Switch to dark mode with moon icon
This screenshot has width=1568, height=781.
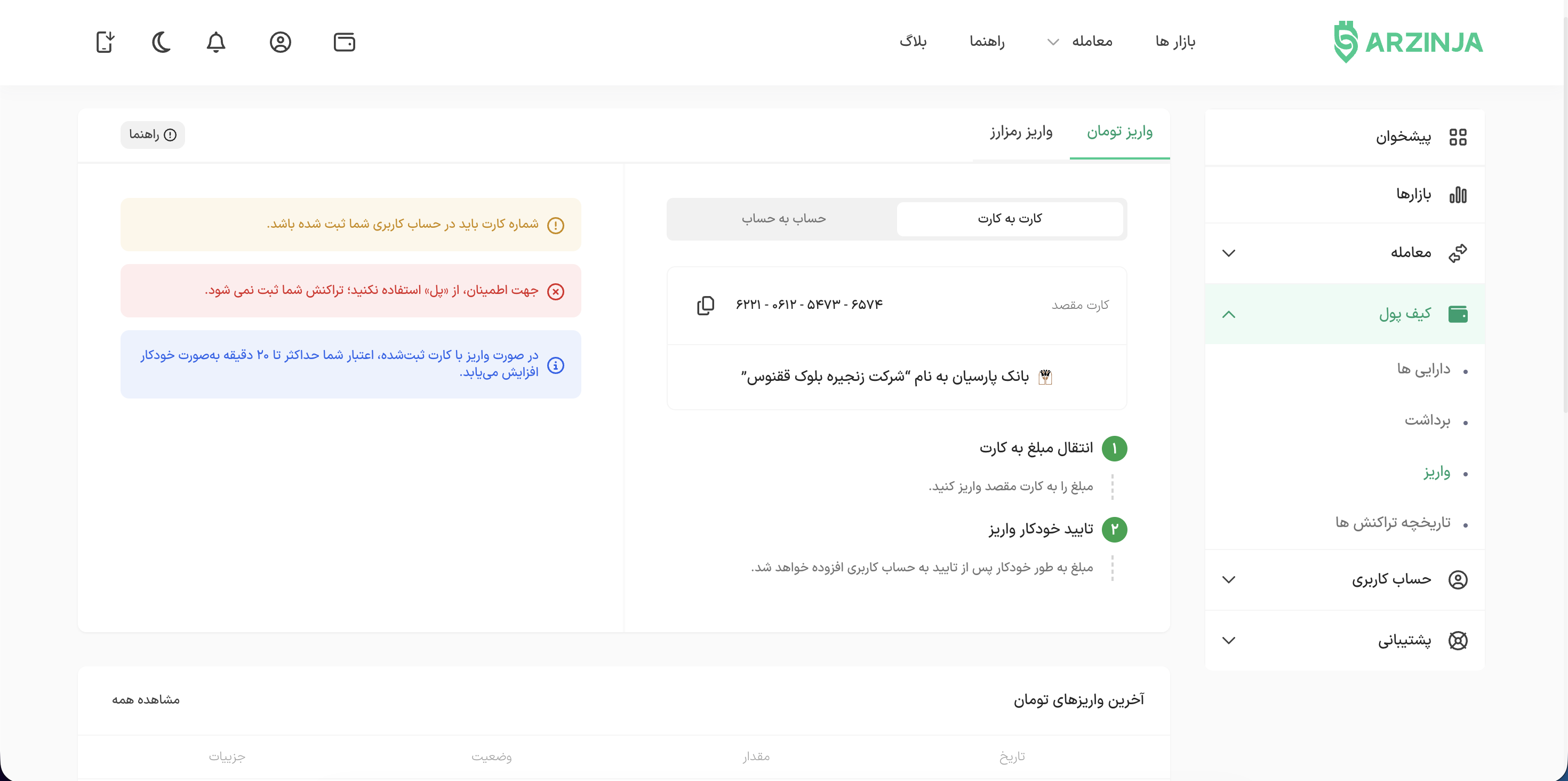pyautogui.click(x=161, y=42)
